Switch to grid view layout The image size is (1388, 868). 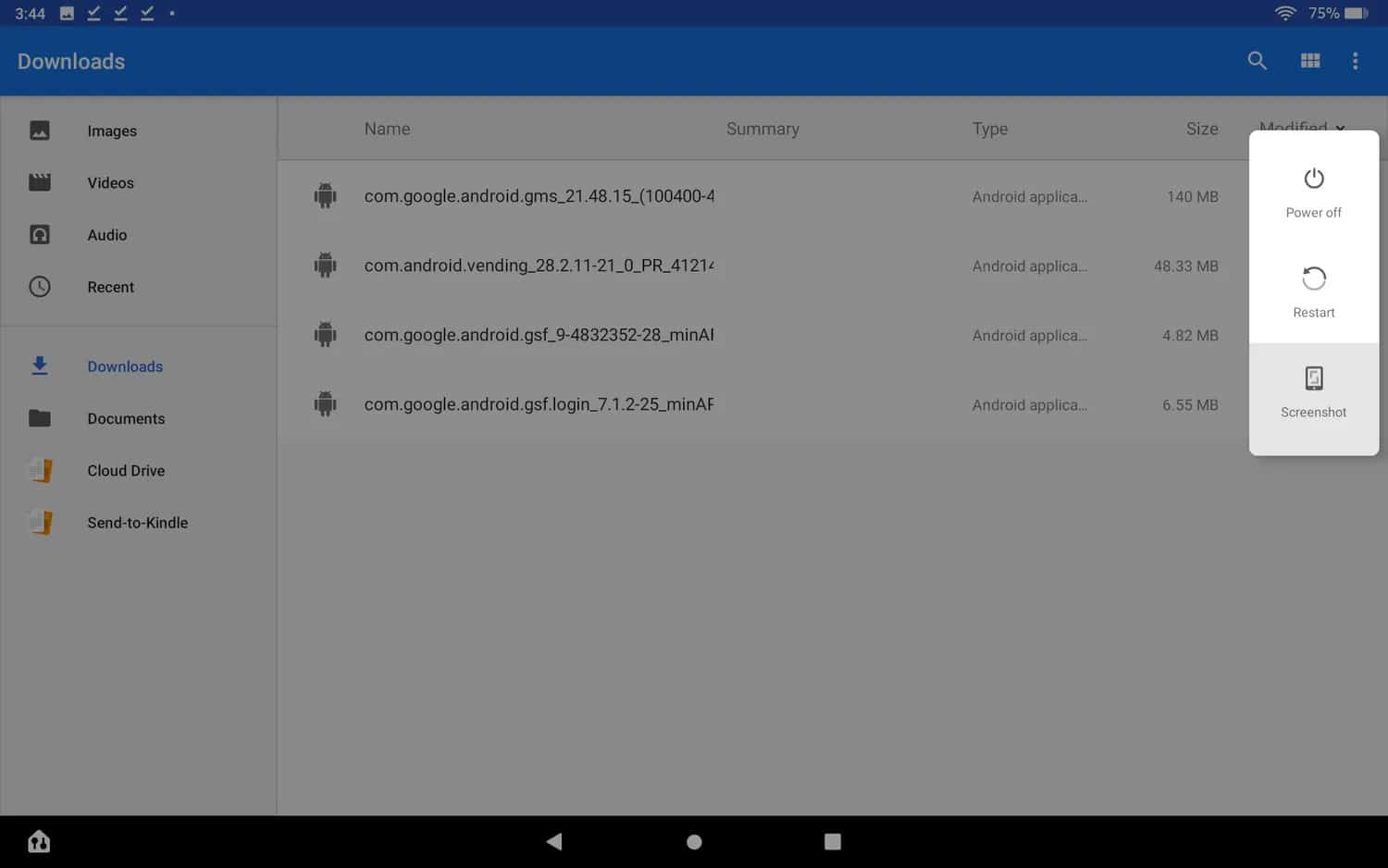click(1309, 60)
